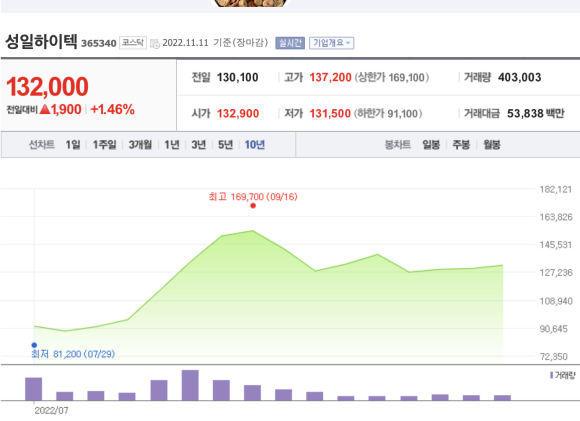Click the 거래대금 value 53,838 백만
This screenshot has width=580, height=421.
[536, 114]
